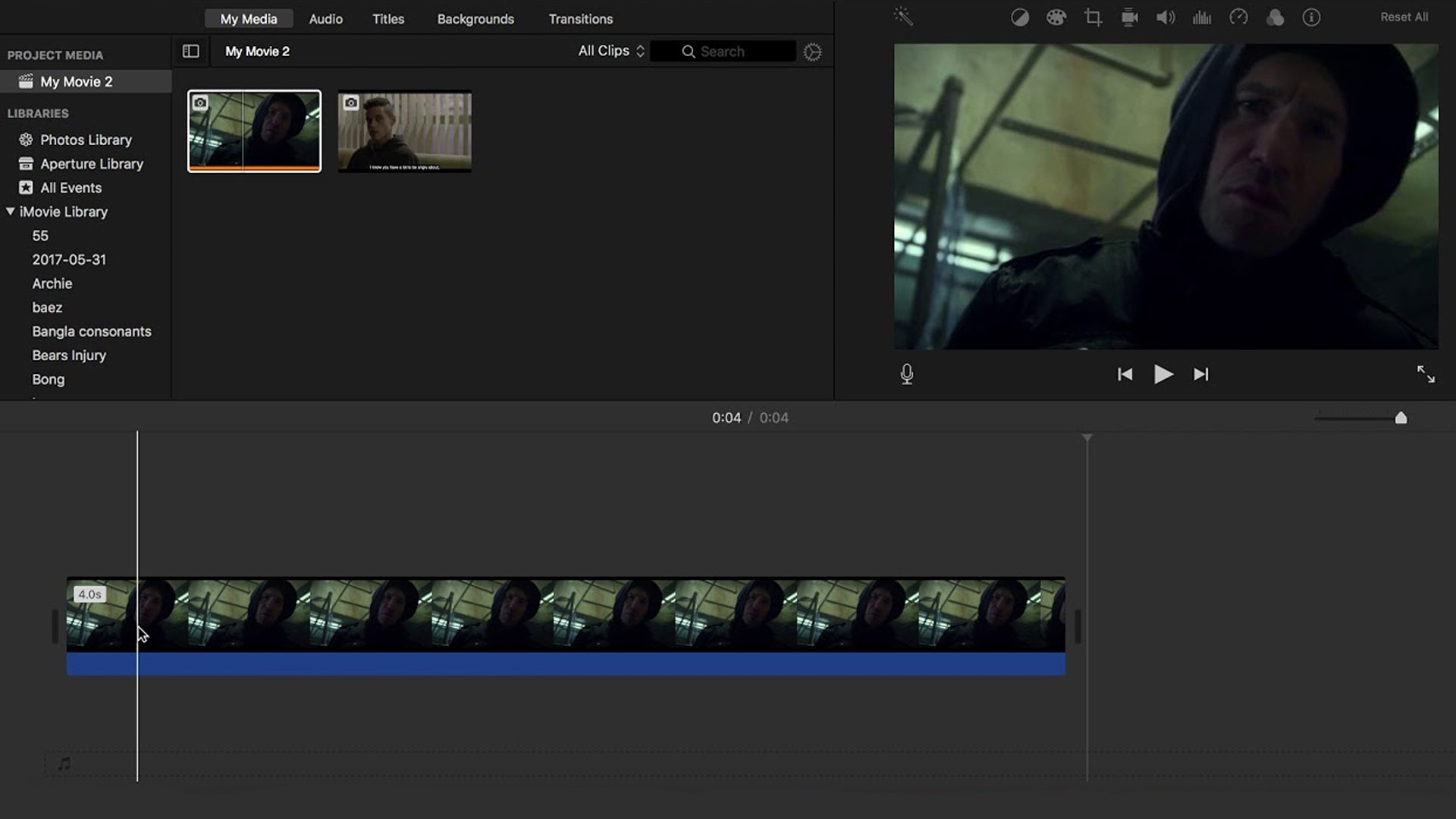Select the baez event
This screenshot has height=819, width=1456.
(47, 307)
